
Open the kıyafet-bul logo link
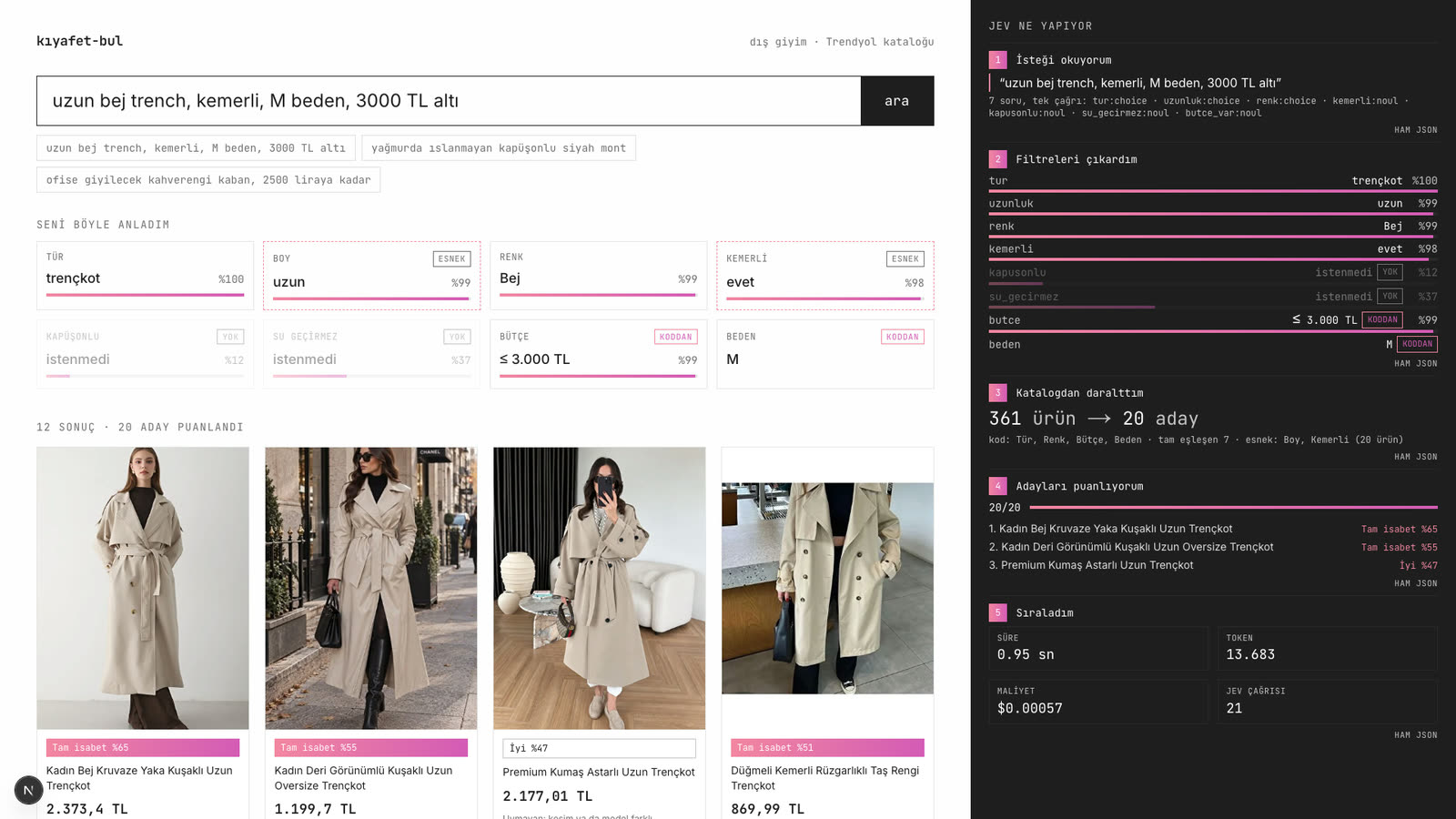point(79,41)
